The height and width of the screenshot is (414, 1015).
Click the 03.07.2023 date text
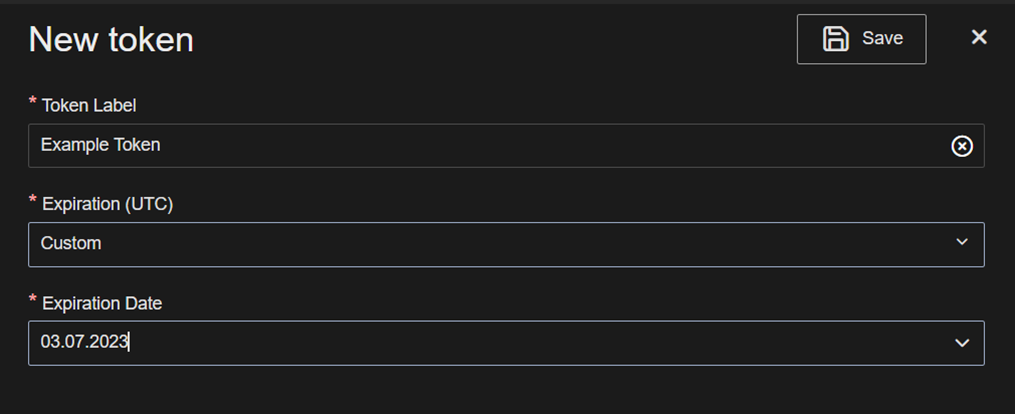click(84, 342)
